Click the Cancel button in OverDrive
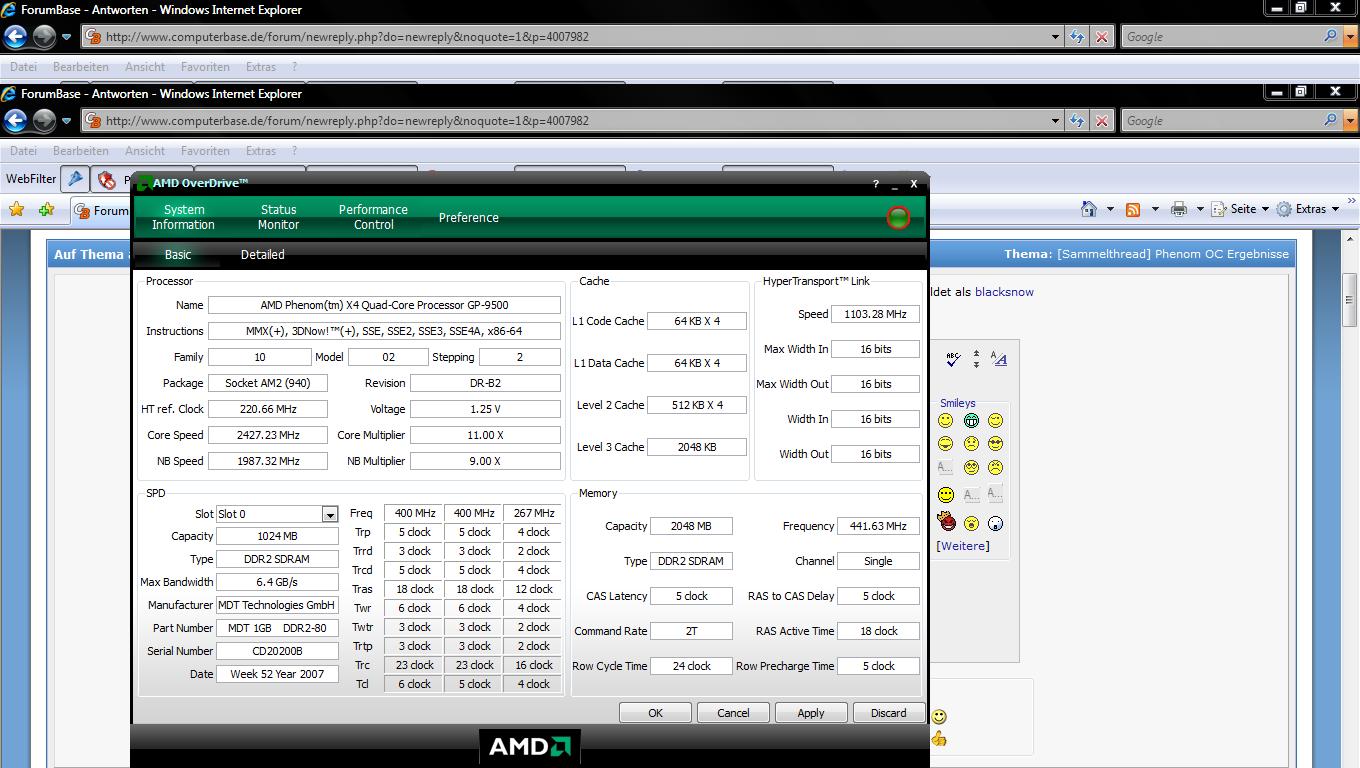 733,713
